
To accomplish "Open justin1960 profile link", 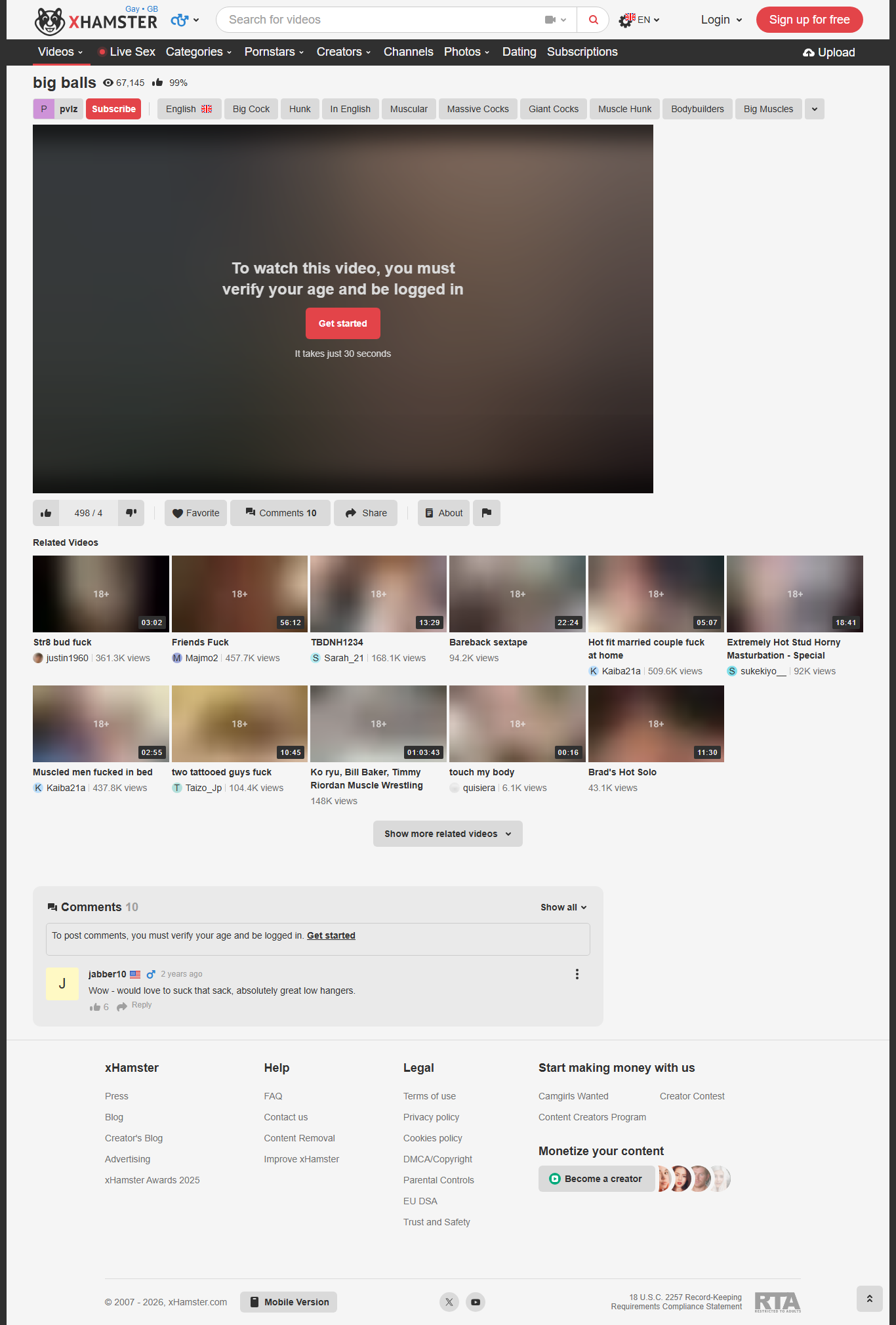I will coord(67,658).
